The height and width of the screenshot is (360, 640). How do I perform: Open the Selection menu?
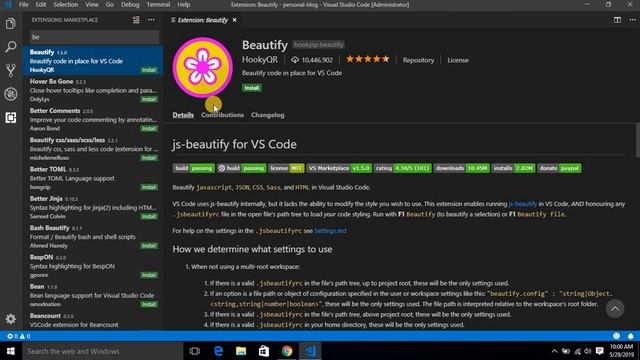click(66, 4)
